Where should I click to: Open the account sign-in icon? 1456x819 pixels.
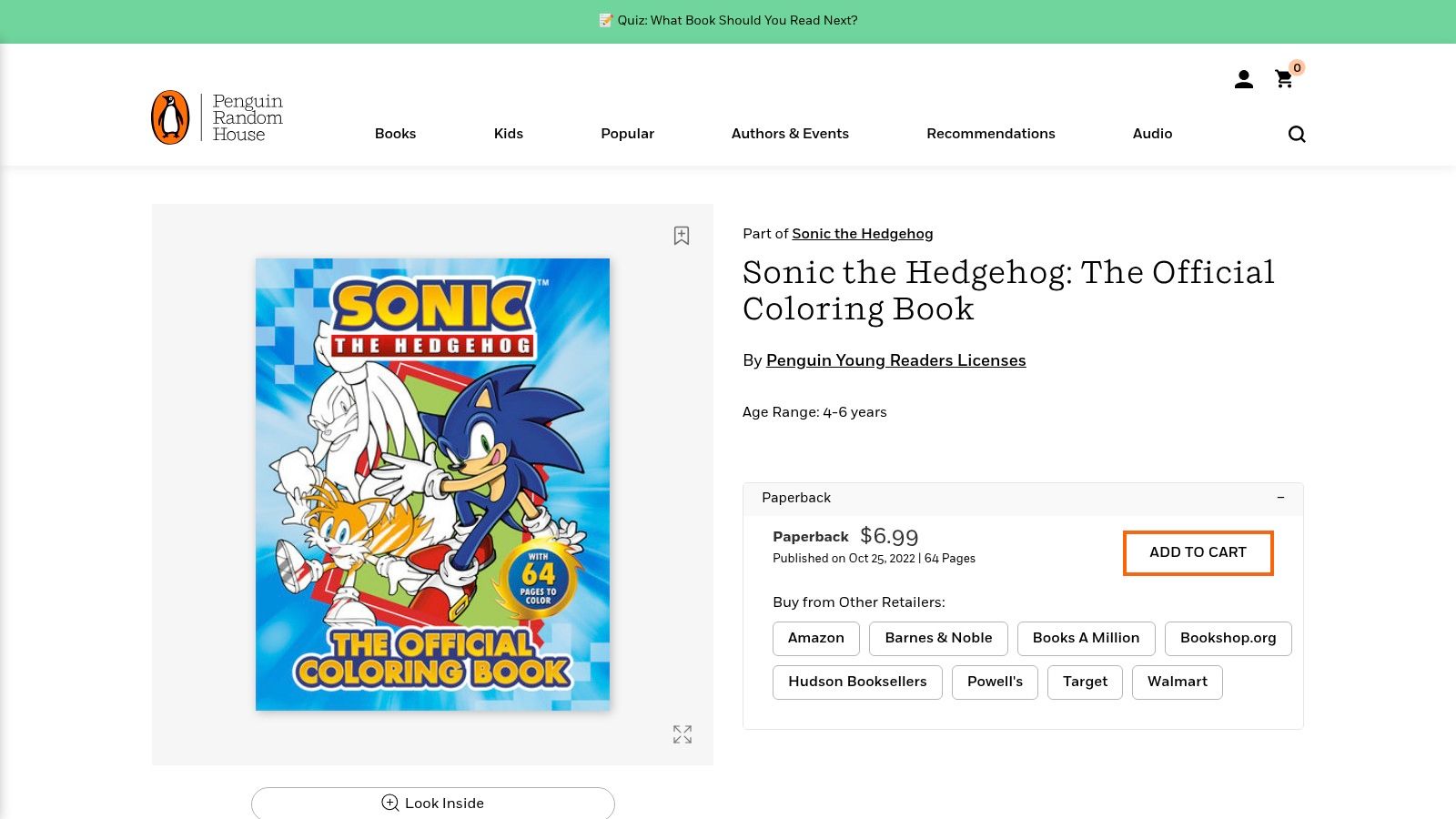click(1243, 79)
